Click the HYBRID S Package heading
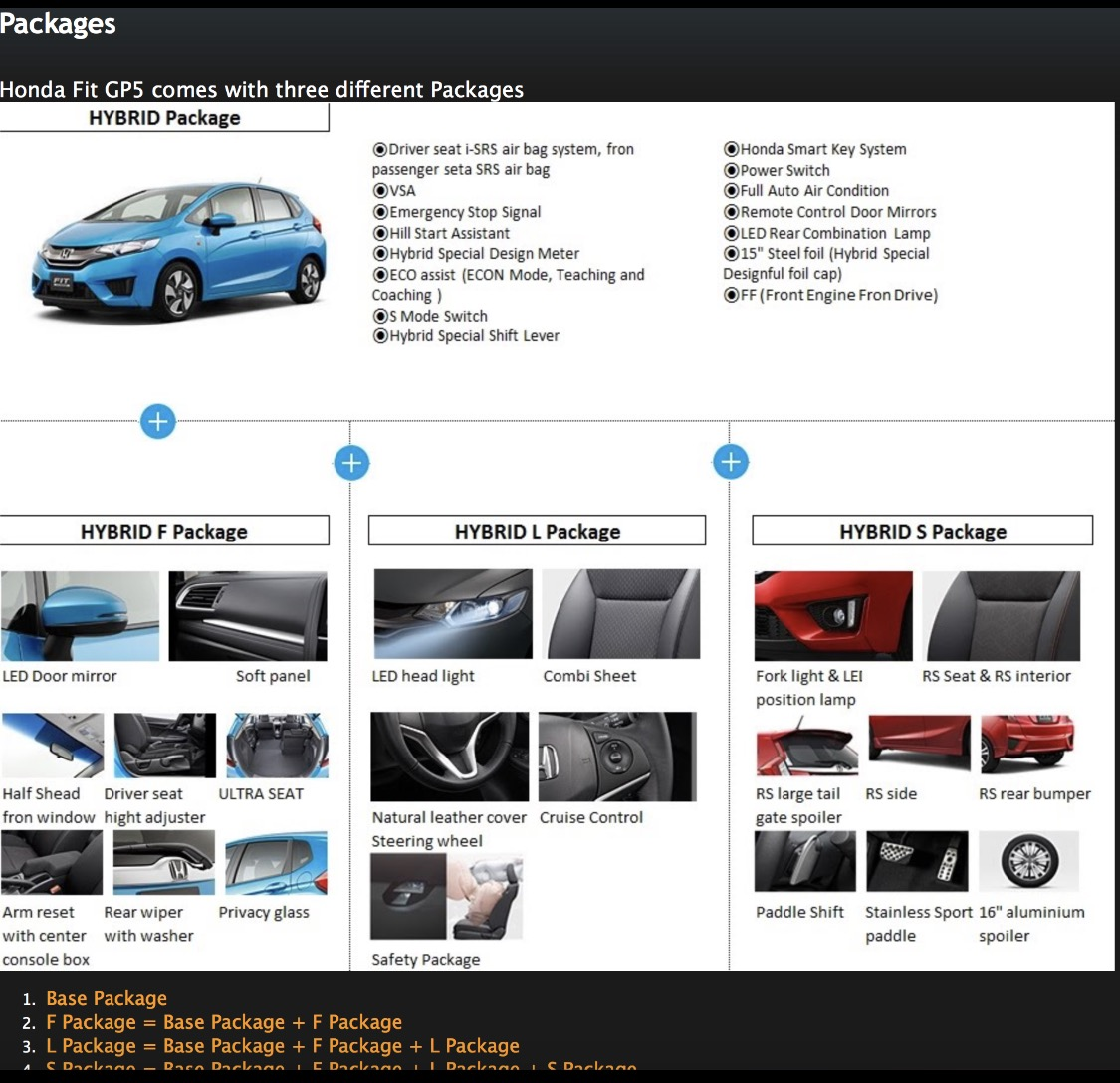 (x=922, y=531)
